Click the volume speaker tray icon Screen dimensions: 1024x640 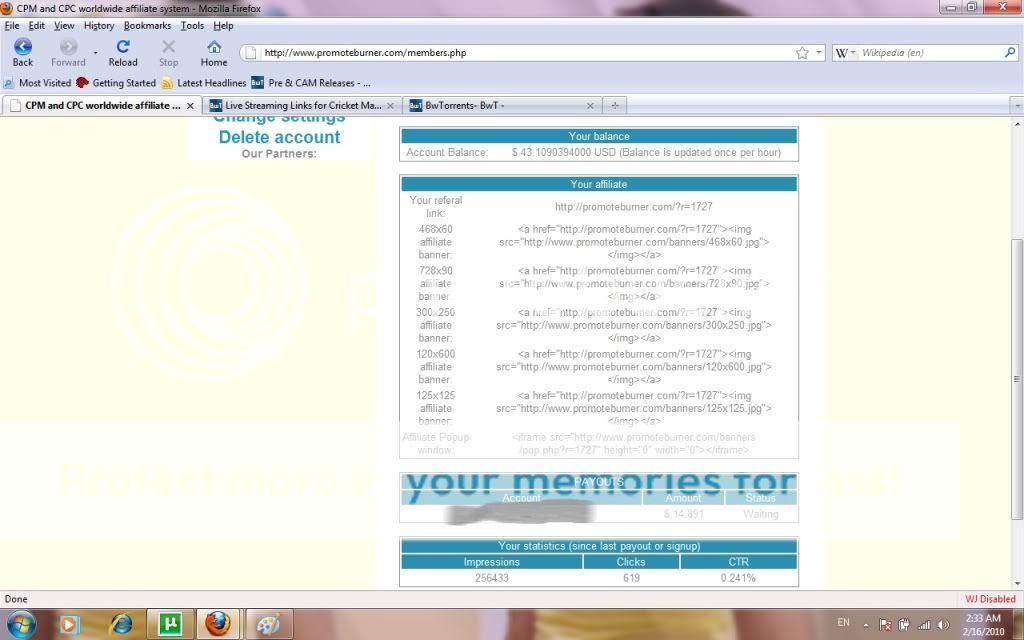tap(943, 624)
